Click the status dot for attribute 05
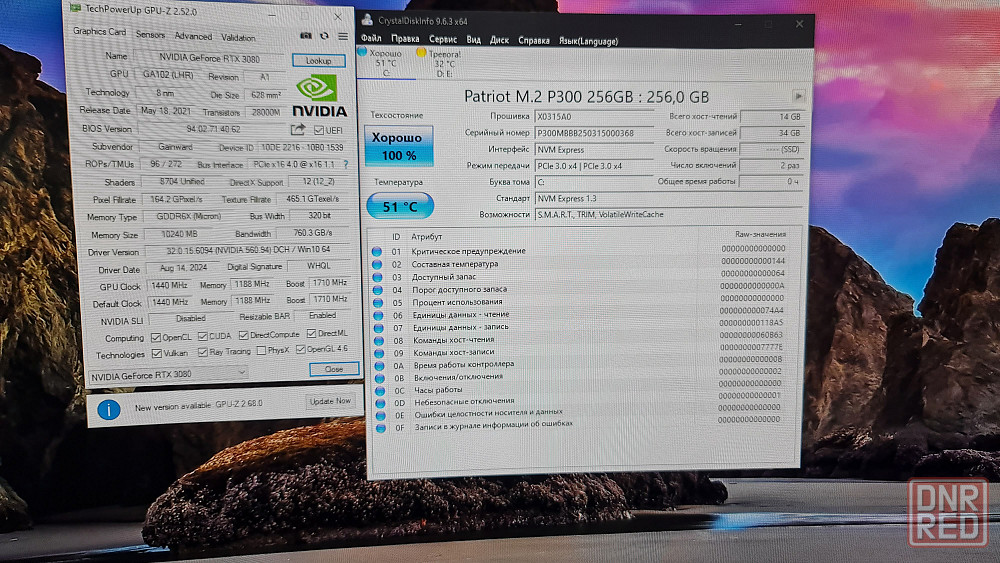 click(x=378, y=302)
